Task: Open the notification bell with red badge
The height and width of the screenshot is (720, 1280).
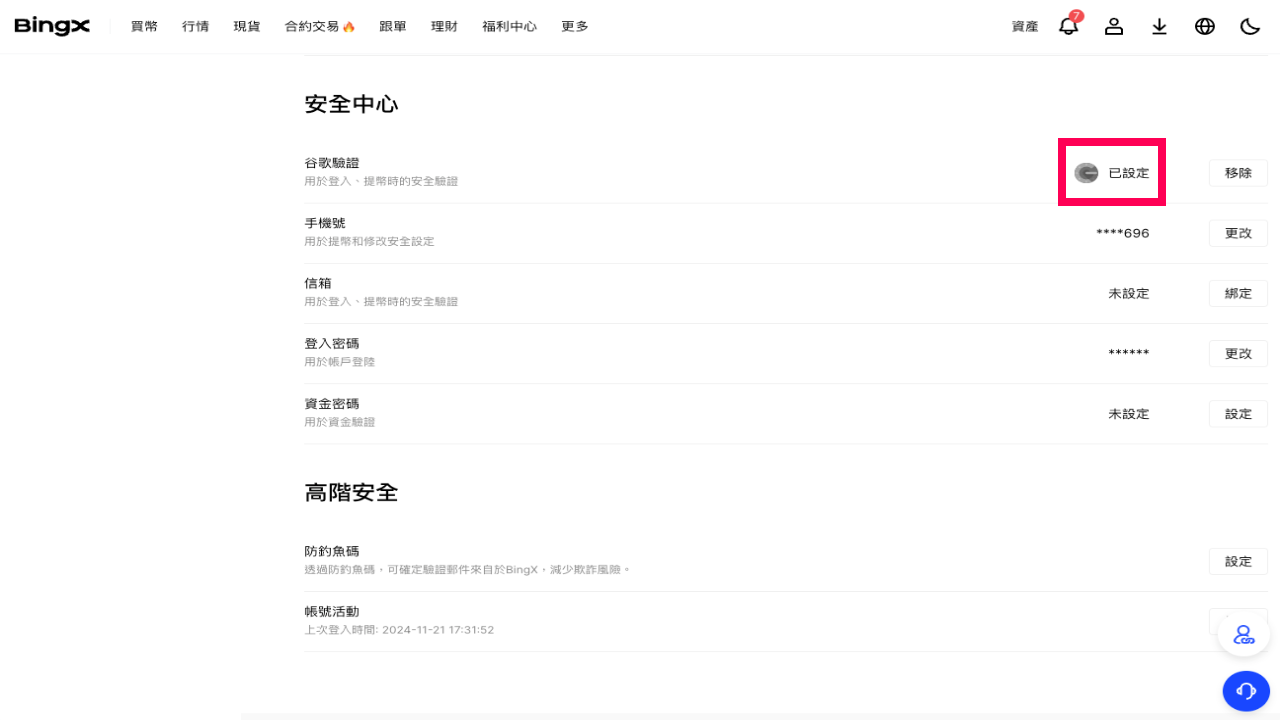Action: pyautogui.click(x=1068, y=26)
